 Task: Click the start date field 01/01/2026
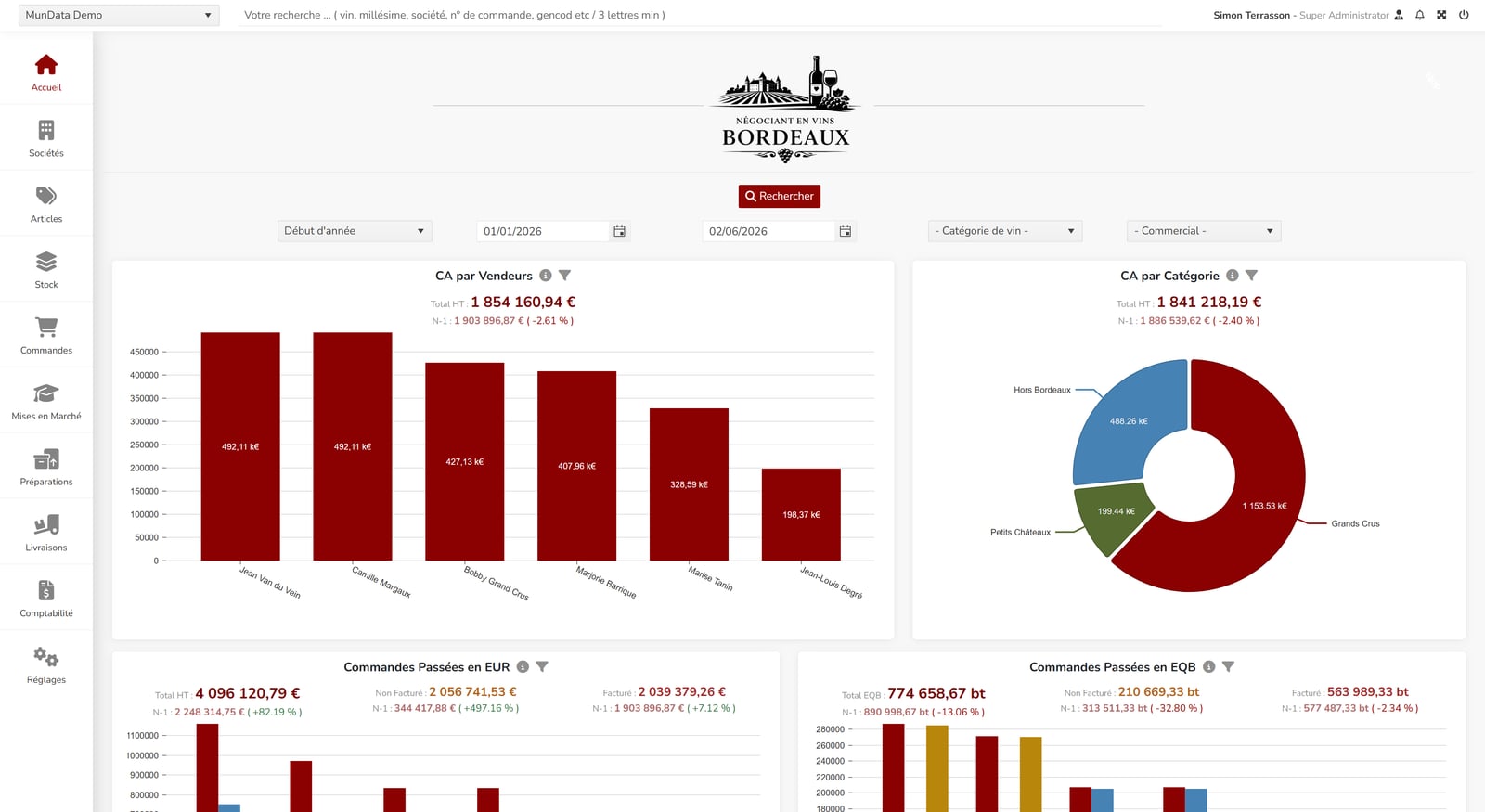[543, 231]
